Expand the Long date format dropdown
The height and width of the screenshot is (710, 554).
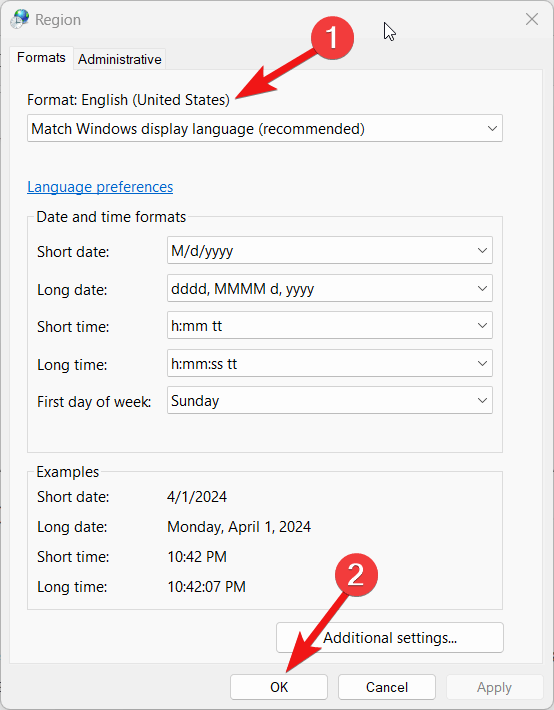[330, 288]
